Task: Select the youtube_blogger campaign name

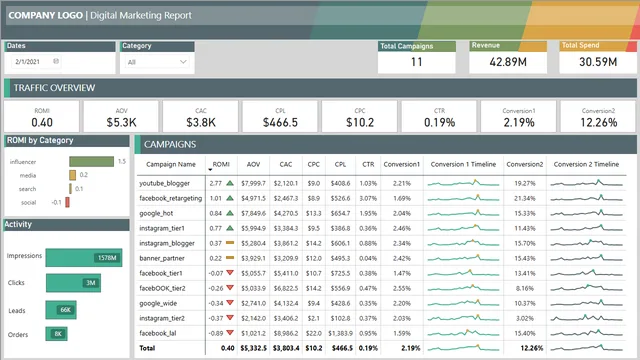Action: (x=164, y=183)
